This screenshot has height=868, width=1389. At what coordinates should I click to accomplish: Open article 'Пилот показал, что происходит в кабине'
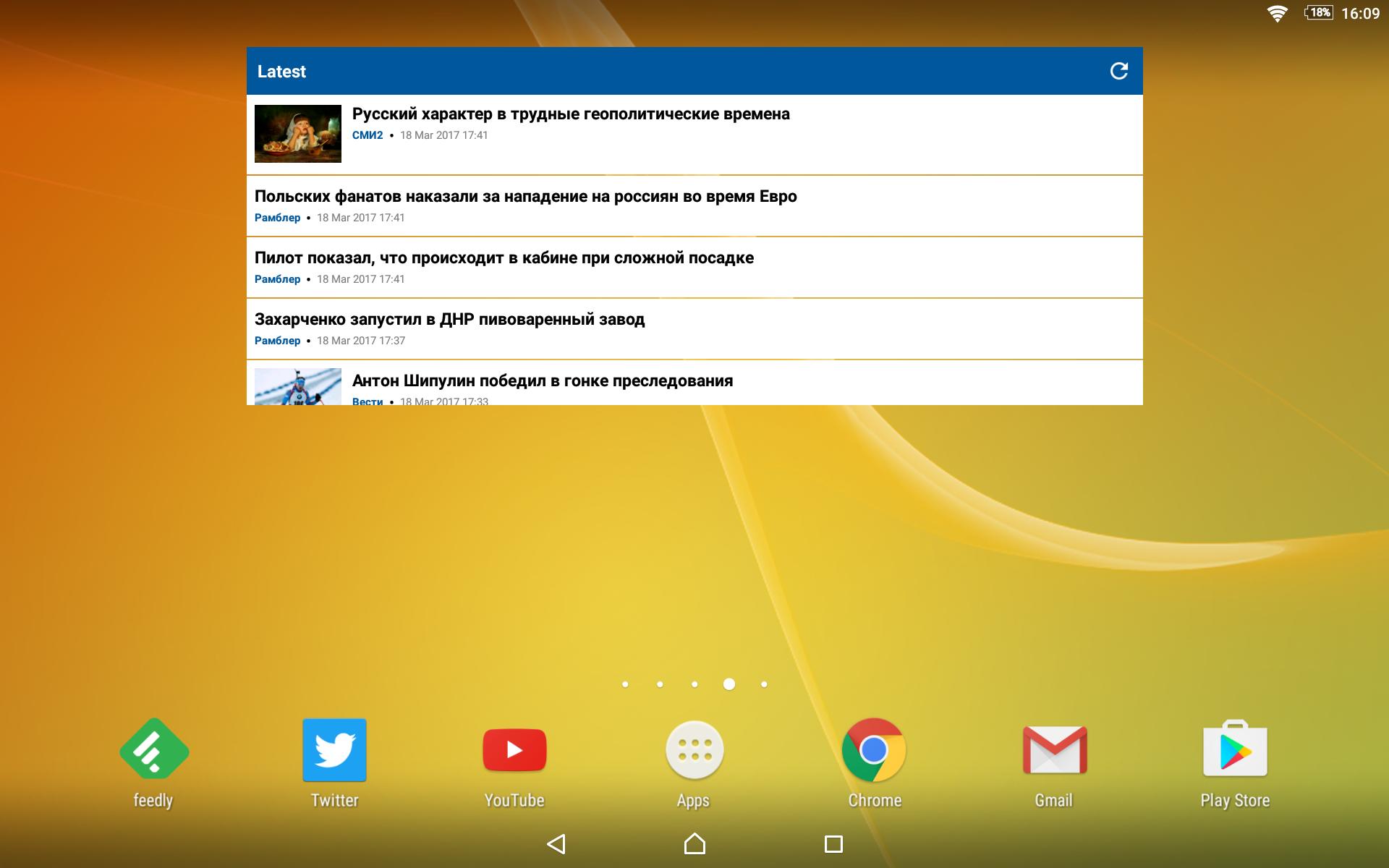[694, 267]
